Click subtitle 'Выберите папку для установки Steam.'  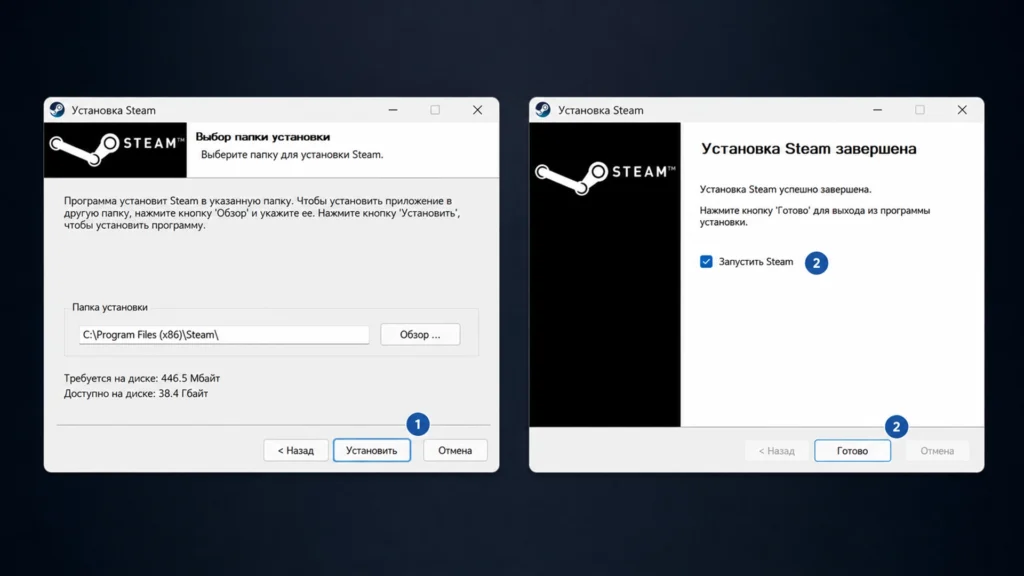point(292,155)
